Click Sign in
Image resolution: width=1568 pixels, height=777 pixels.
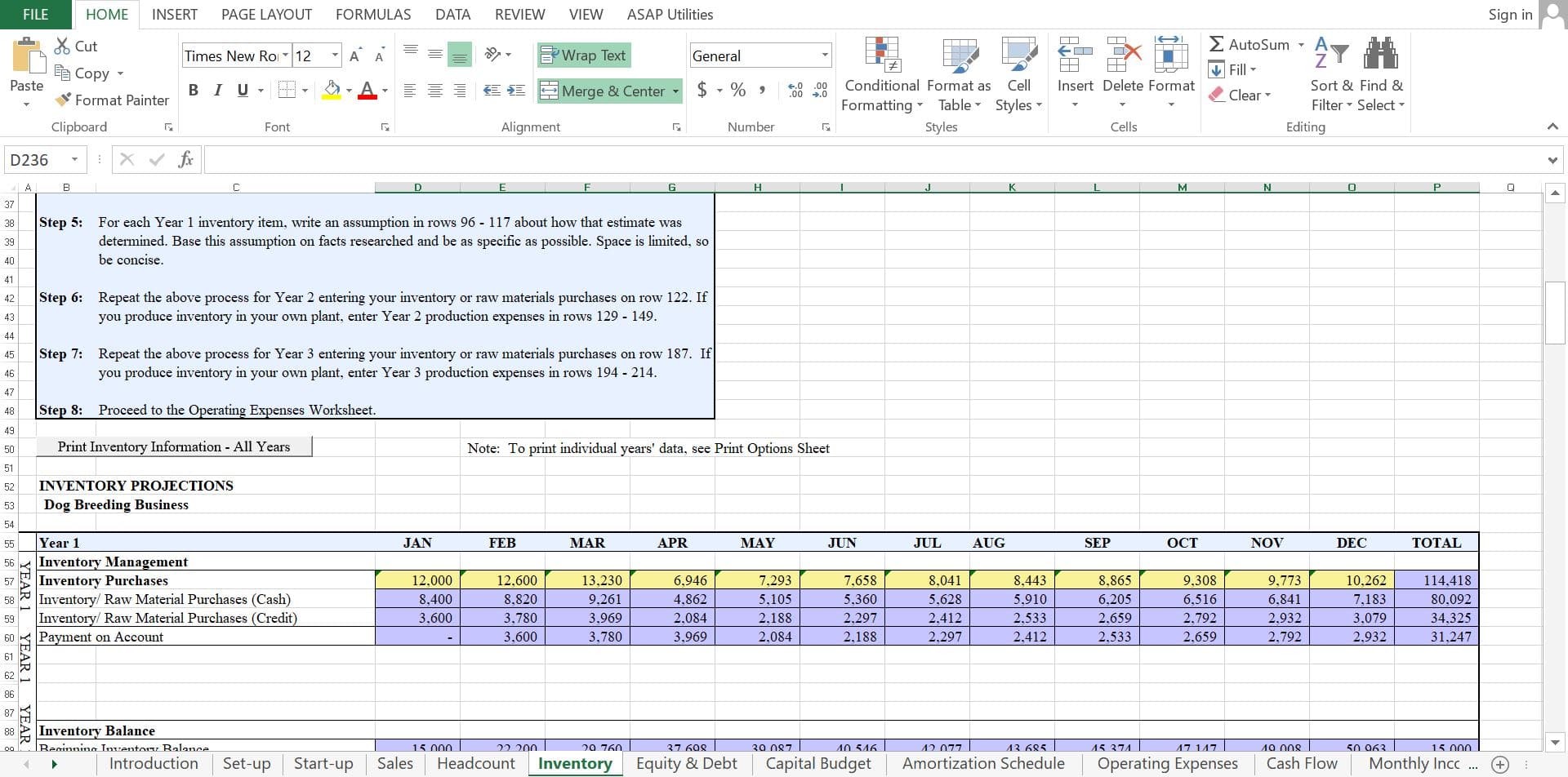coord(1510,14)
